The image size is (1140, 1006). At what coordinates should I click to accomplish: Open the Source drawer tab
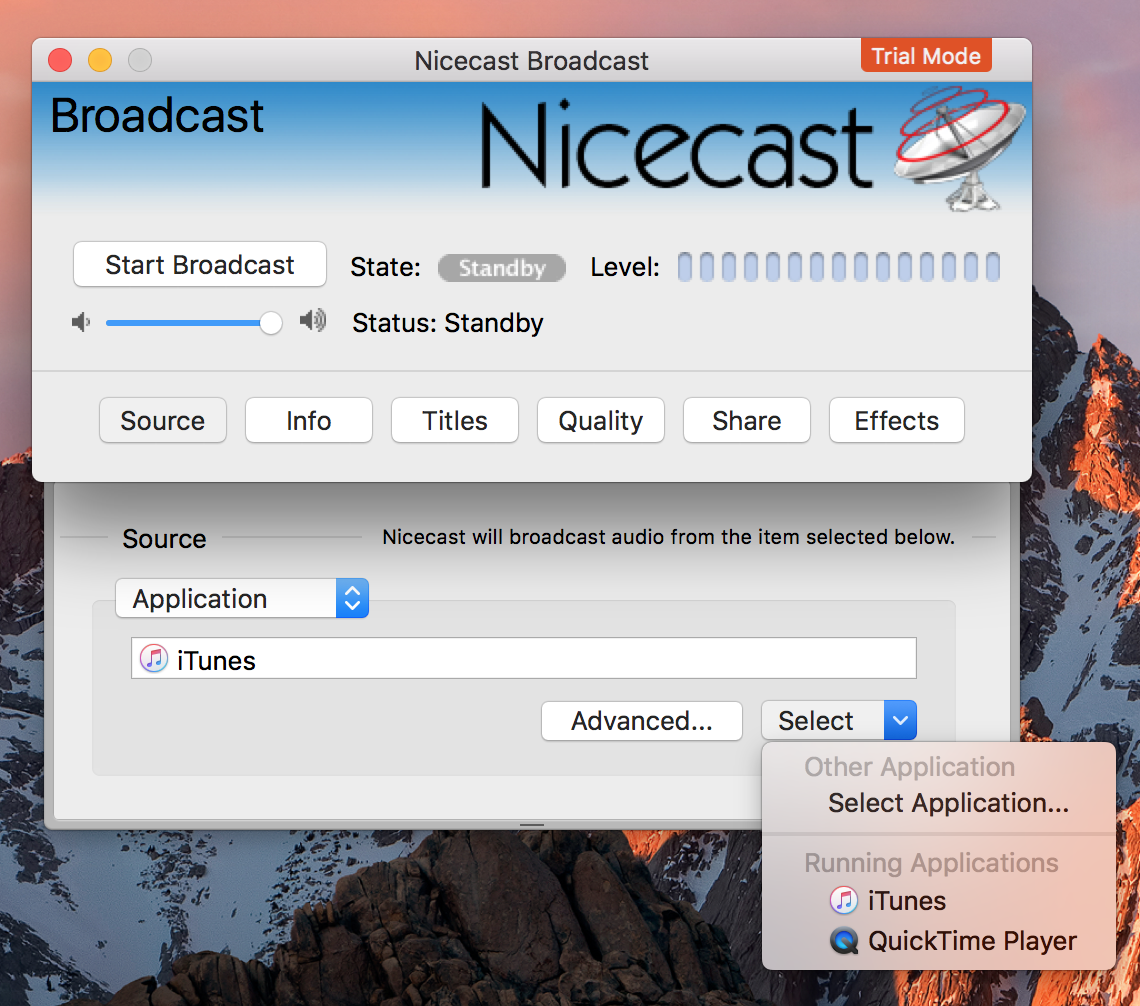[x=163, y=420]
